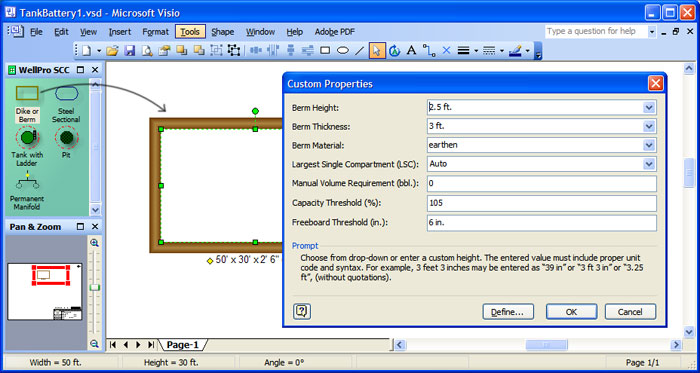Image resolution: width=700 pixels, height=373 pixels.
Task: Open Print Preview from the toolbar
Action: coord(147,50)
